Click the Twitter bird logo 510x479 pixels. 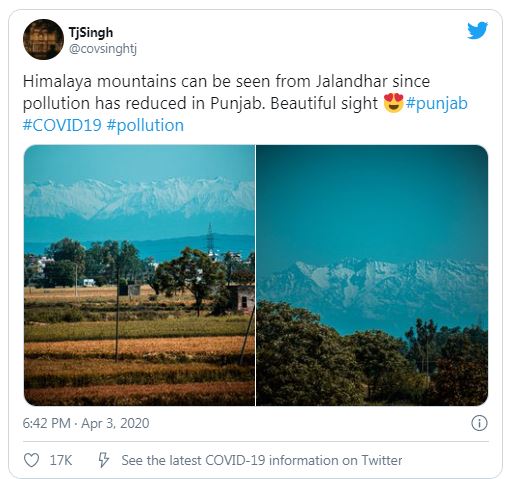(477, 30)
